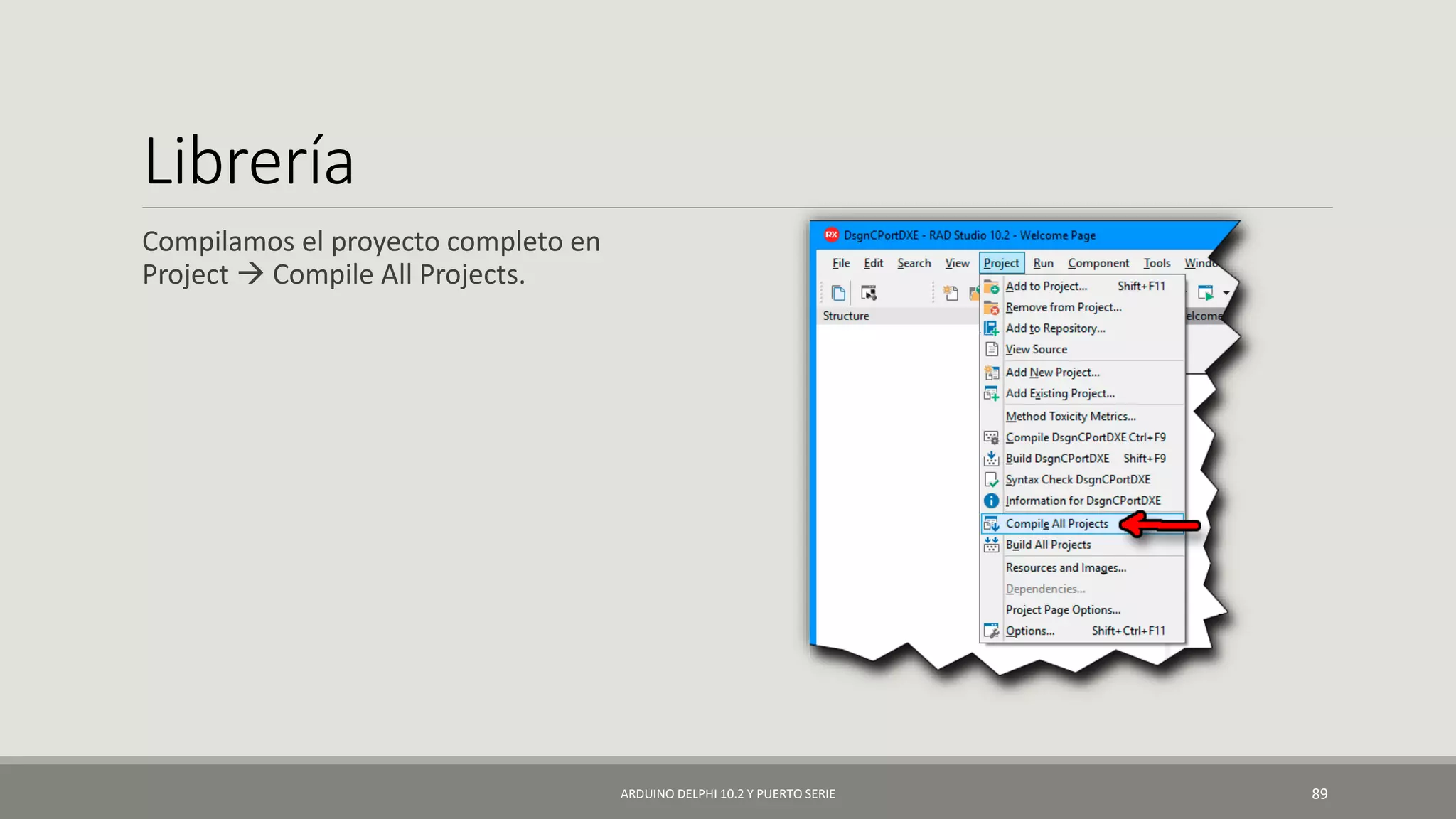Screen dimensions: 1456x819
Task: Open the File menu
Action: 841,263
